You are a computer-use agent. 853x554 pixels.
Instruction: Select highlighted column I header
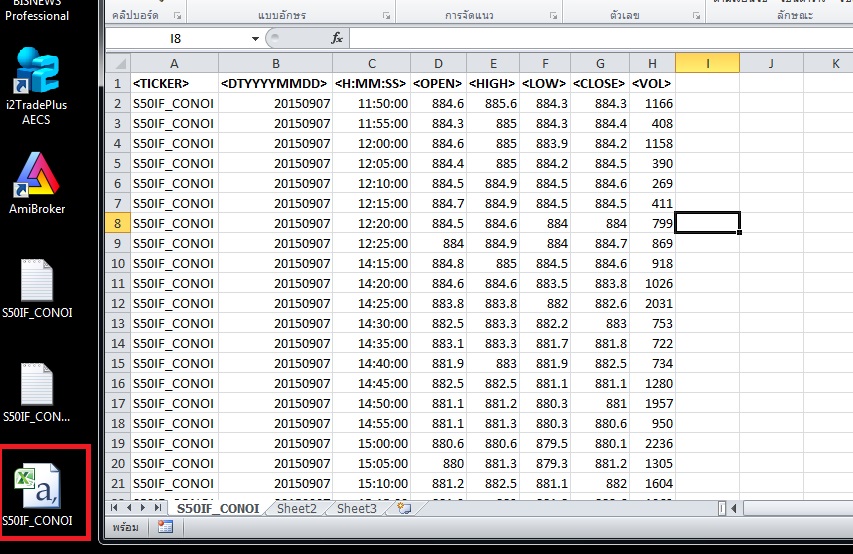(707, 63)
